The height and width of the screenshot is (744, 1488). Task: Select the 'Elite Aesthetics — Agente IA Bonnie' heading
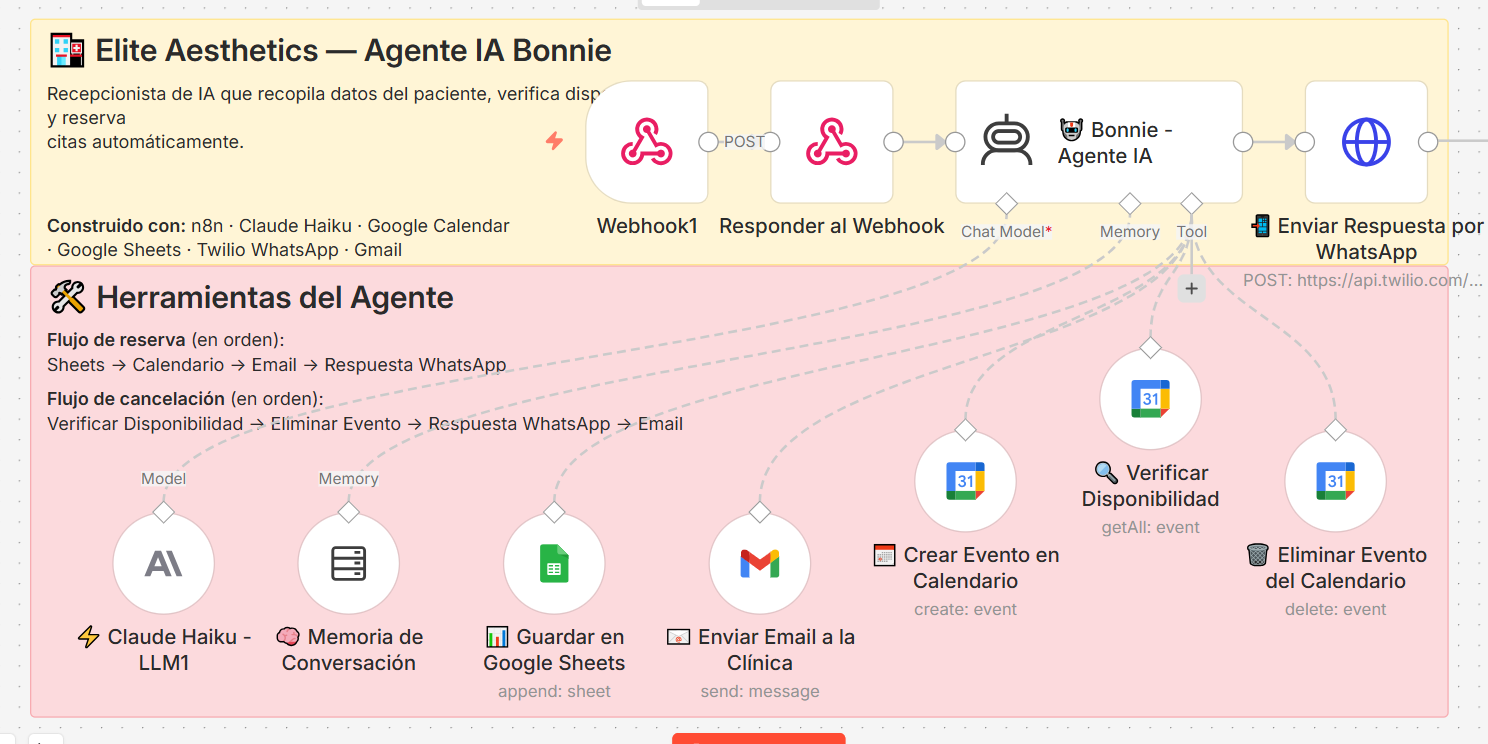[330, 50]
